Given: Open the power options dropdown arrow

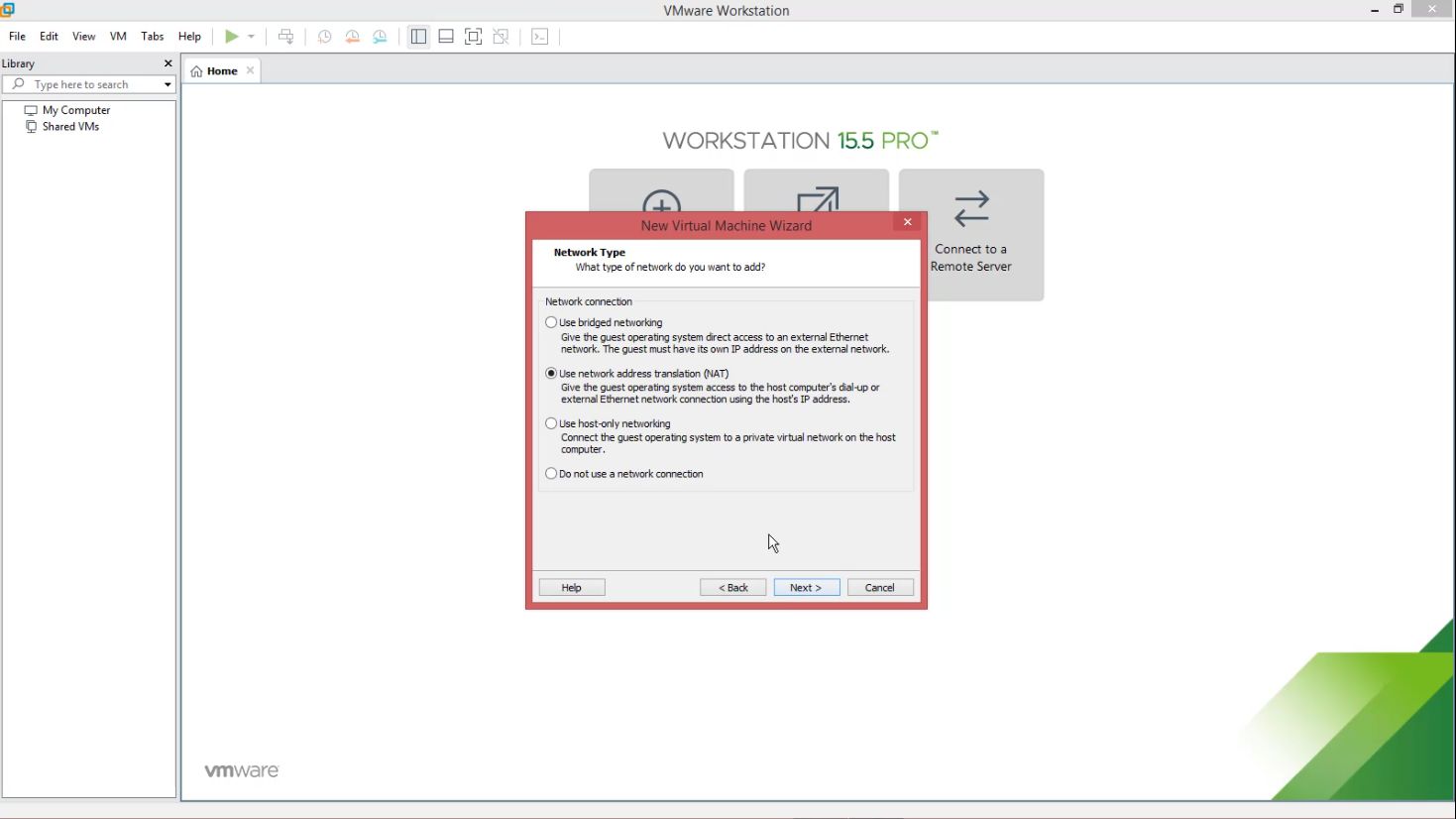Looking at the screenshot, I should coord(252,37).
